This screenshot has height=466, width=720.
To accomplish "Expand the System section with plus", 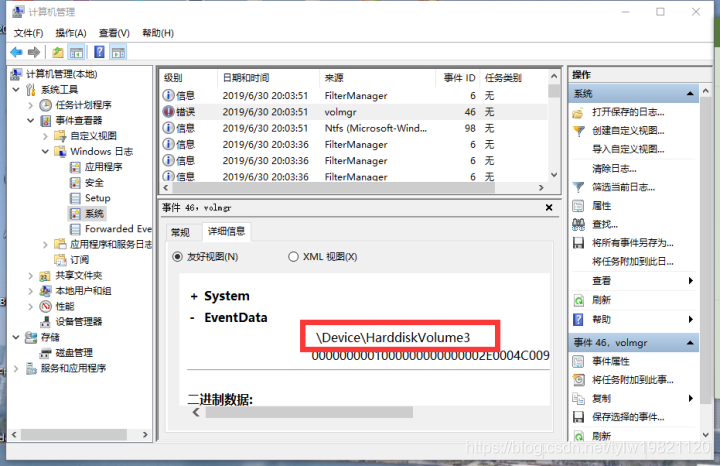I will point(194,297).
